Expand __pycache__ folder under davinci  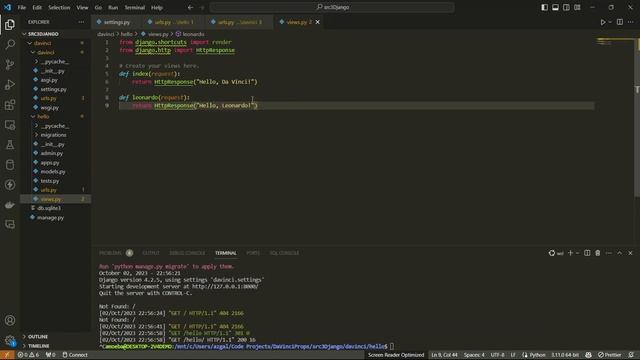[x=56, y=62]
